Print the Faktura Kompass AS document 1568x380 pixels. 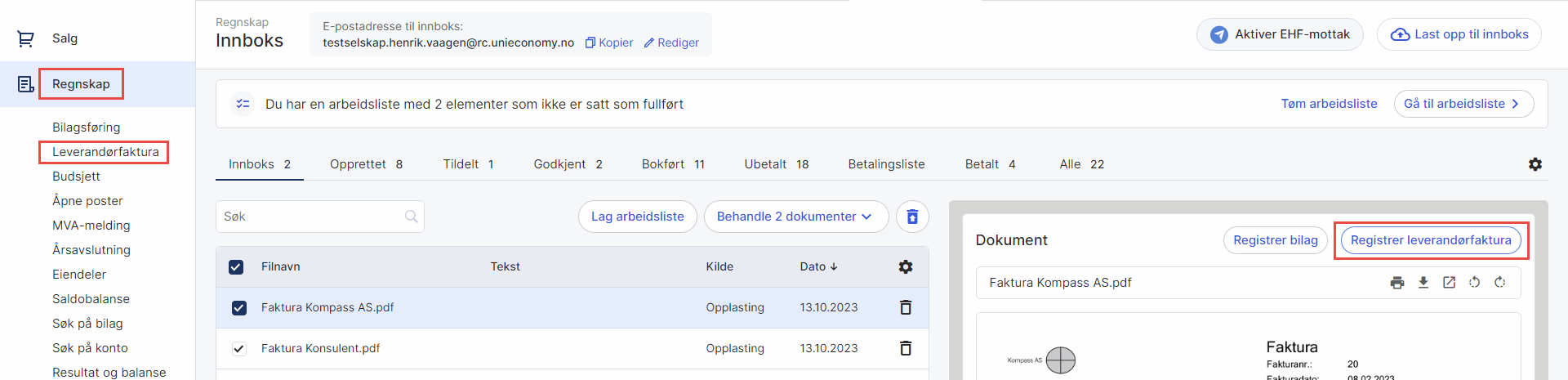(x=1397, y=283)
